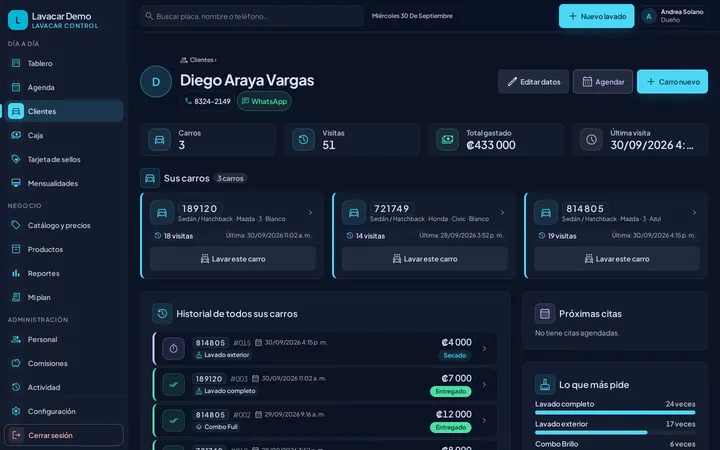
Task: Click the Diego Araya Vargas avatar circle
Action: [x=156, y=82]
